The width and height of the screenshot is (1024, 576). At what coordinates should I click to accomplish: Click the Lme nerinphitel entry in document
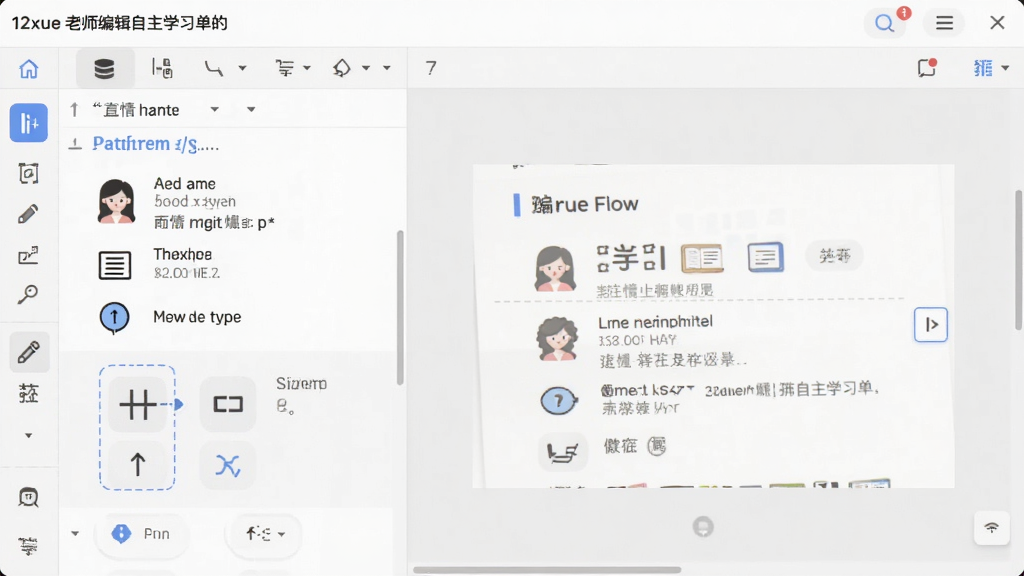(x=655, y=322)
